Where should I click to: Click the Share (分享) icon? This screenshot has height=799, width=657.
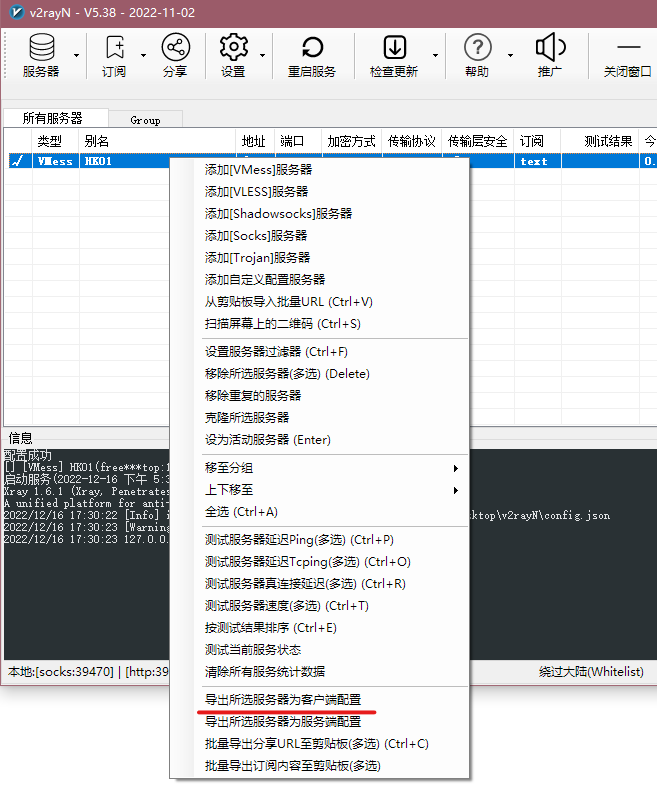(x=174, y=48)
